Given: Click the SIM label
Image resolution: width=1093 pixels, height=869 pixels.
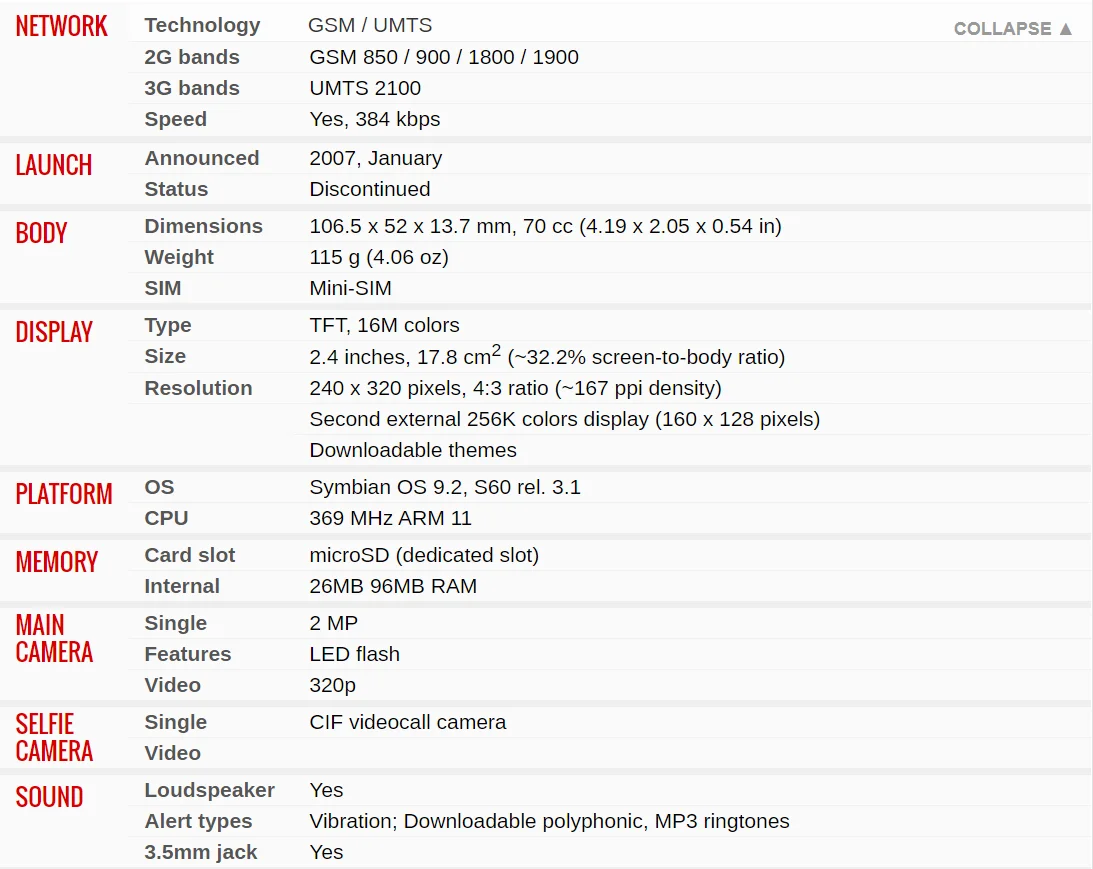Looking at the screenshot, I should pos(163,288).
